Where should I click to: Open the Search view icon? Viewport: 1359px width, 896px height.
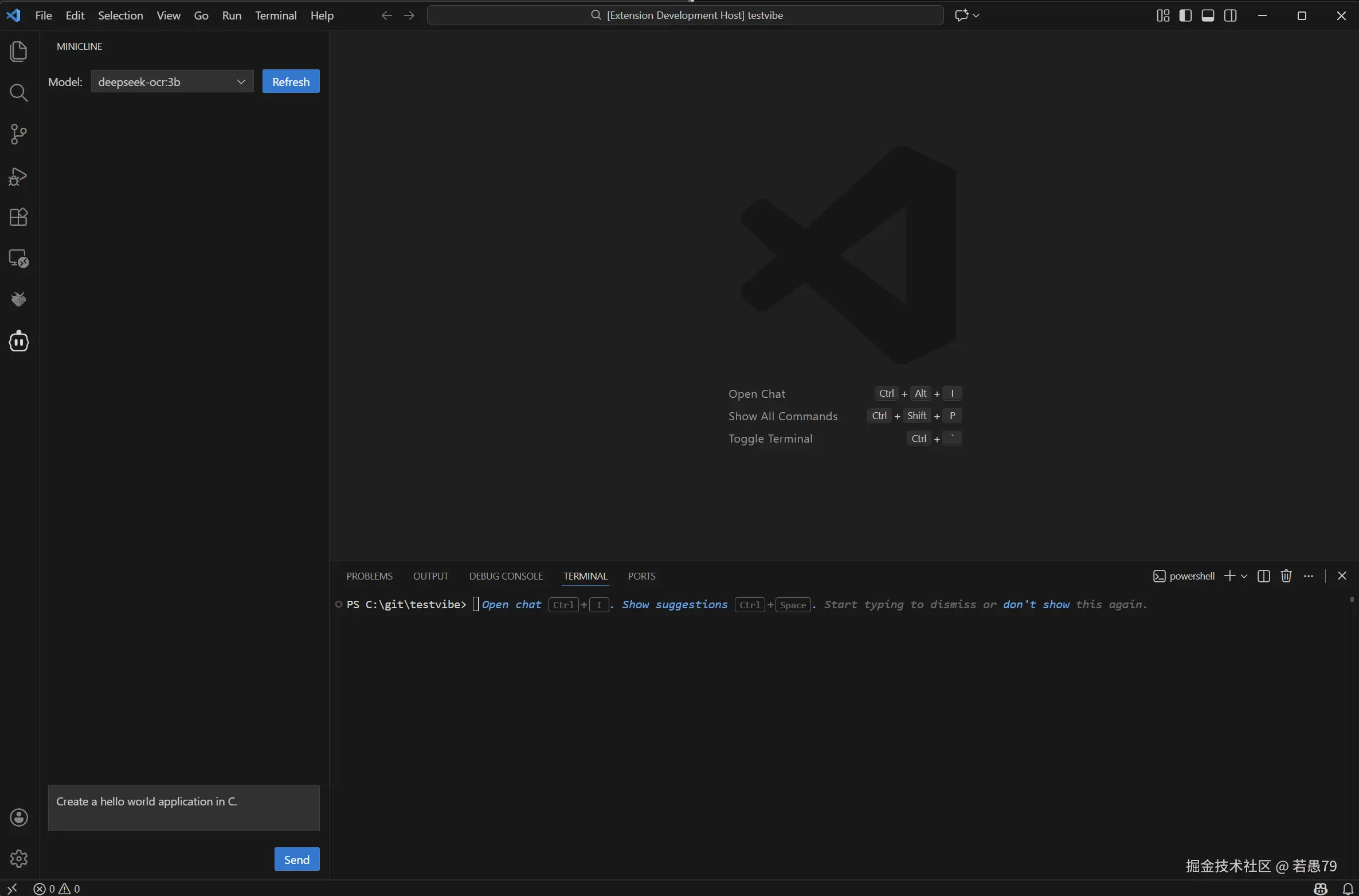[x=18, y=93]
